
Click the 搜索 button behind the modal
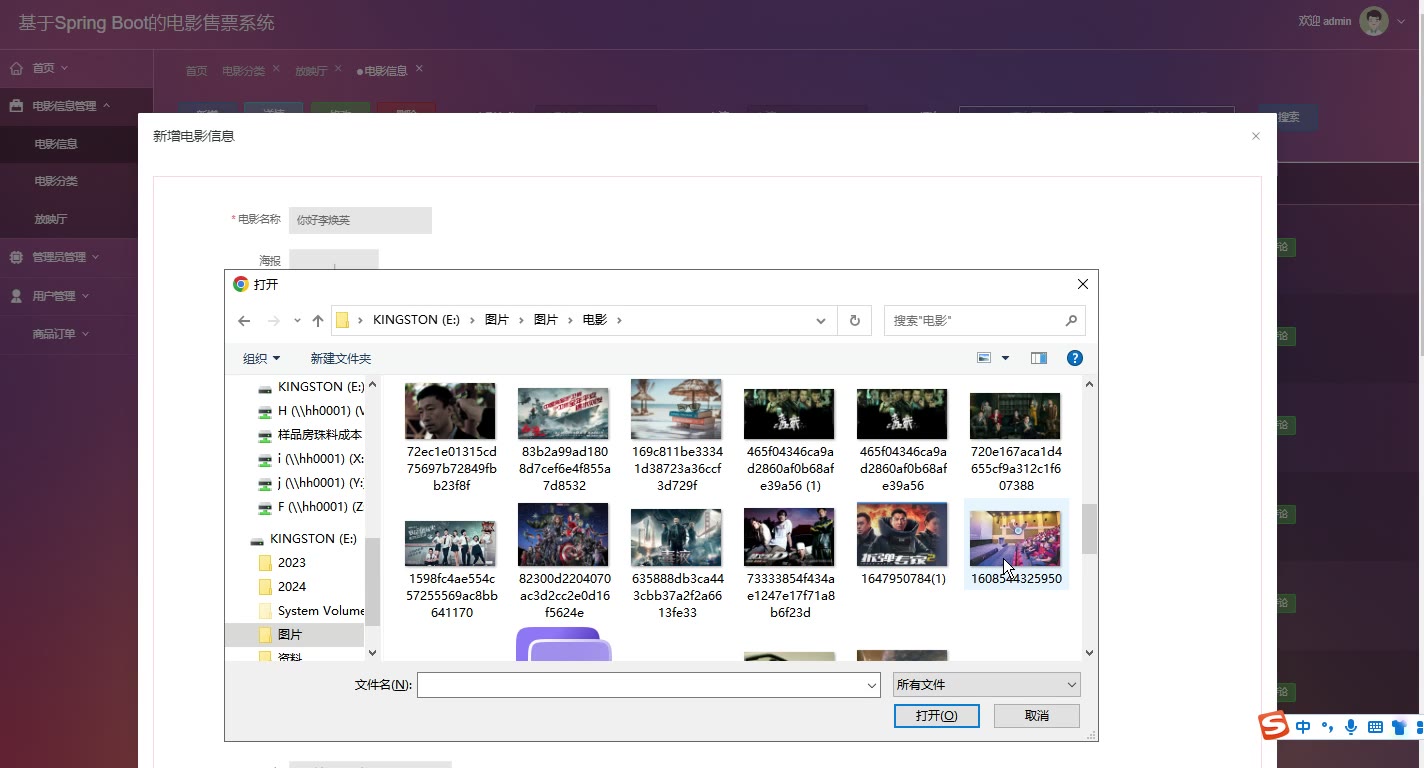click(x=1288, y=117)
